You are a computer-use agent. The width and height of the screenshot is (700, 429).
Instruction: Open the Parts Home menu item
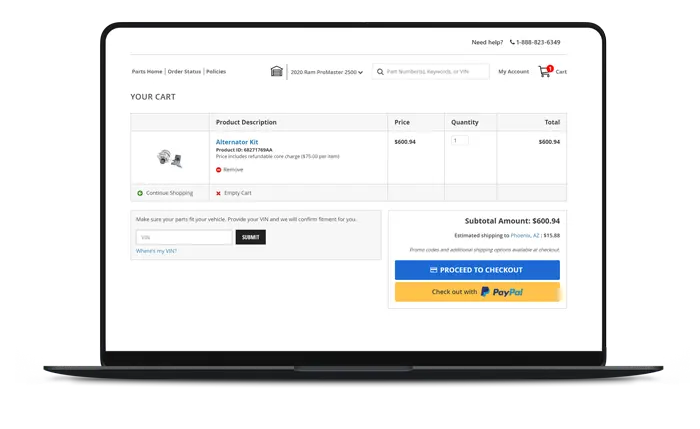tap(147, 71)
